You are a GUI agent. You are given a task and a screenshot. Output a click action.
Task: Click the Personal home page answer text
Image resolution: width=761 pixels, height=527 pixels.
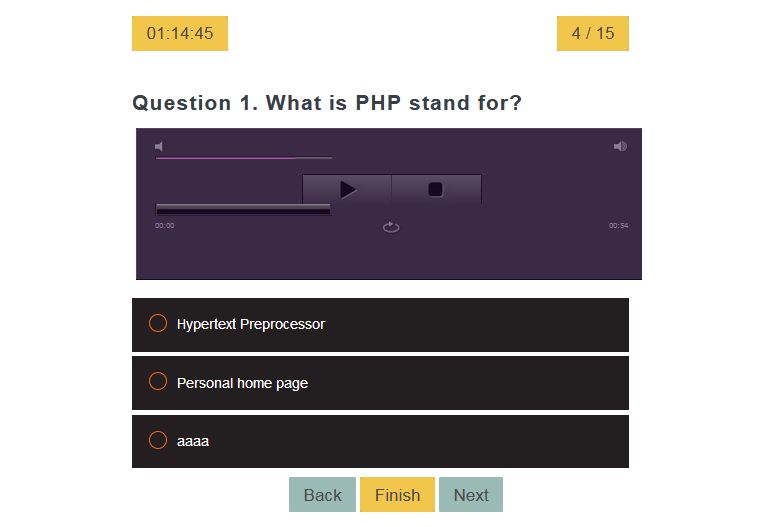coord(242,383)
